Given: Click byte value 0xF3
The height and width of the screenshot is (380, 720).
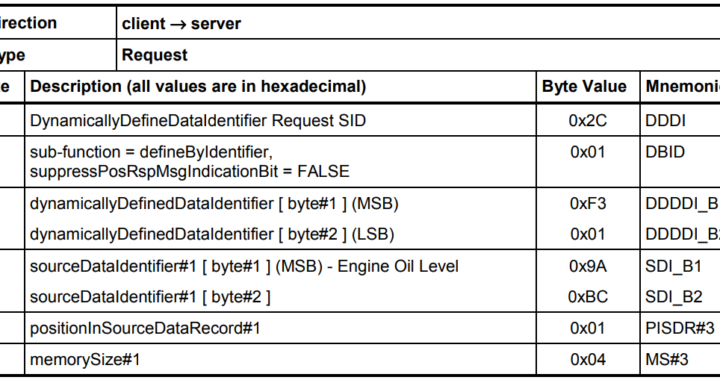Looking at the screenshot, I should pyautogui.click(x=588, y=203).
